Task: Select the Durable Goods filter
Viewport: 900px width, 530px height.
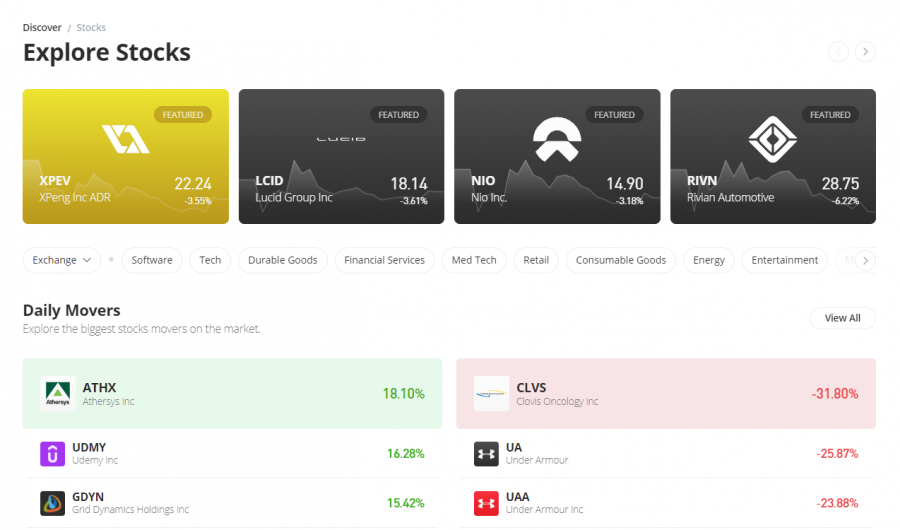Action: pos(282,260)
